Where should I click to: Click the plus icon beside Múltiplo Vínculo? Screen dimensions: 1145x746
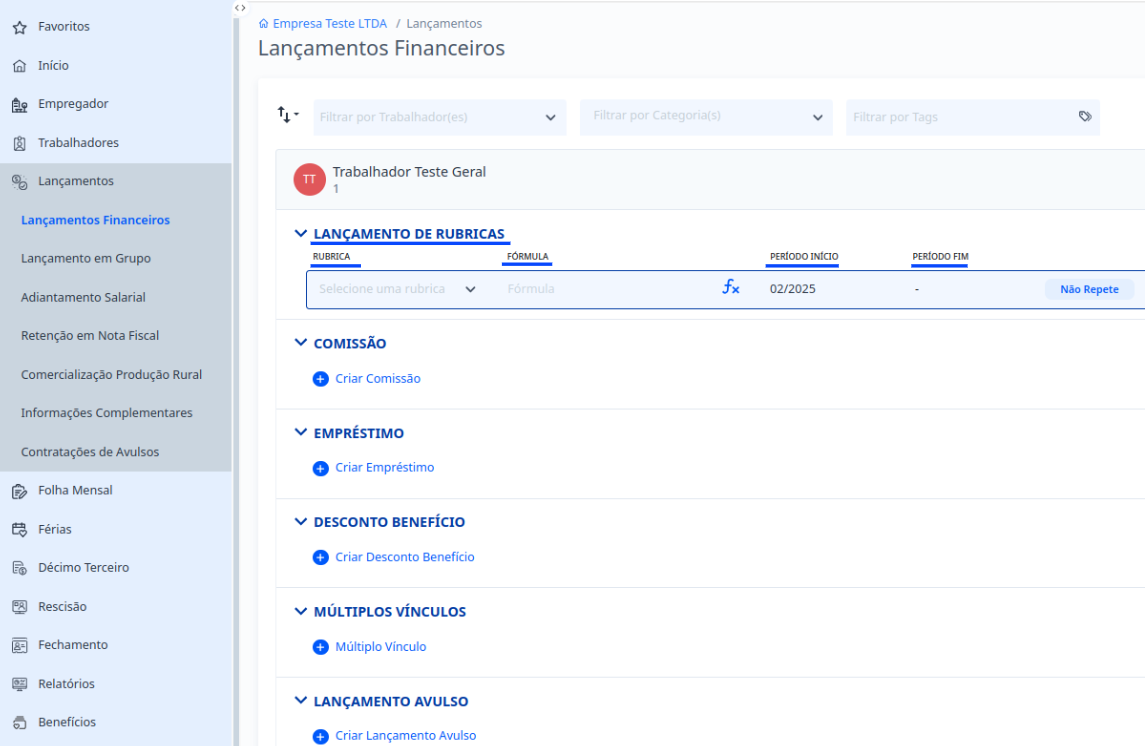[x=321, y=647]
